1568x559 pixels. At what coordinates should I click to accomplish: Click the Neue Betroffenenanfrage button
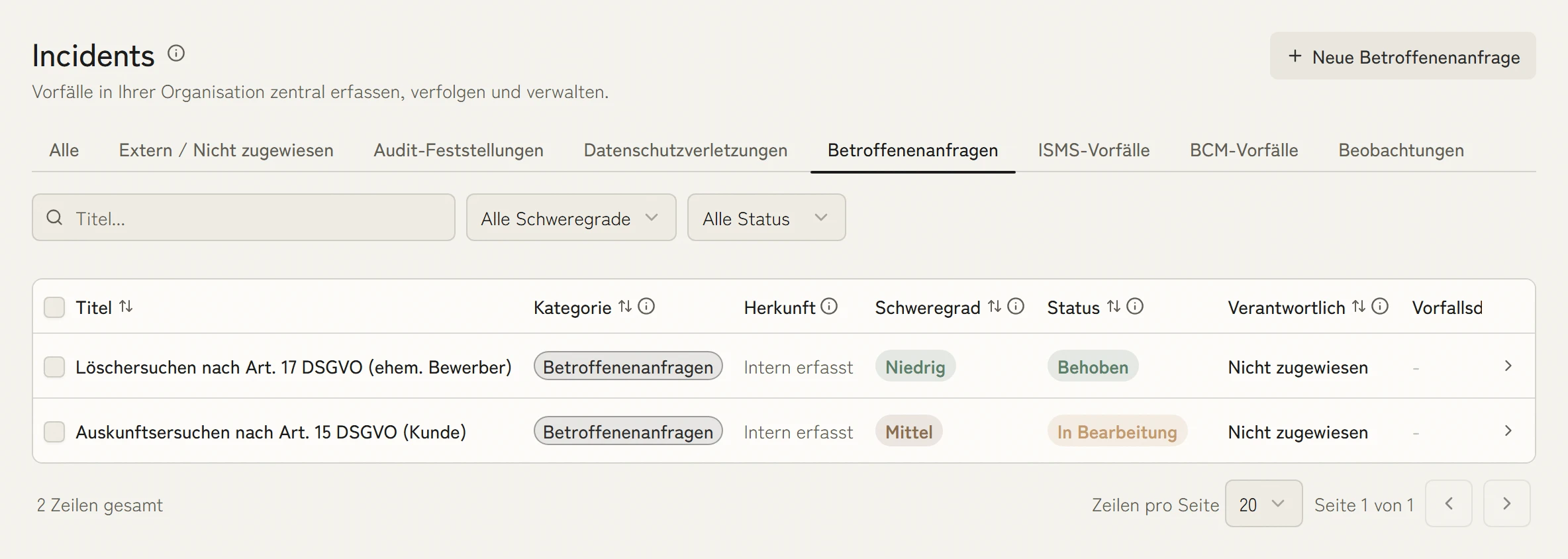[1403, 56]
